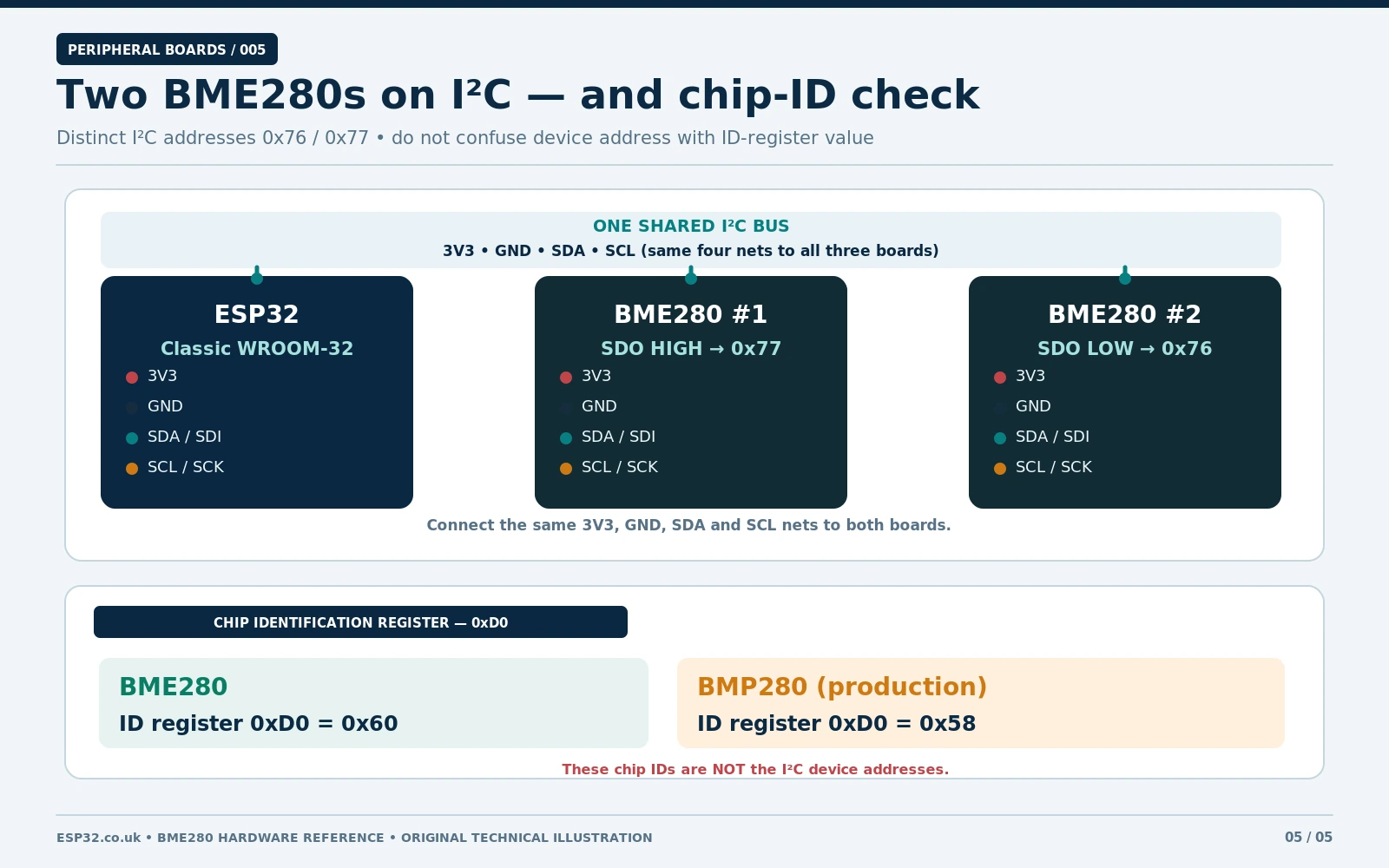Select the red chip IDs warning note
The width and height of the screenshot is (1389, 868).
(755, 770)
